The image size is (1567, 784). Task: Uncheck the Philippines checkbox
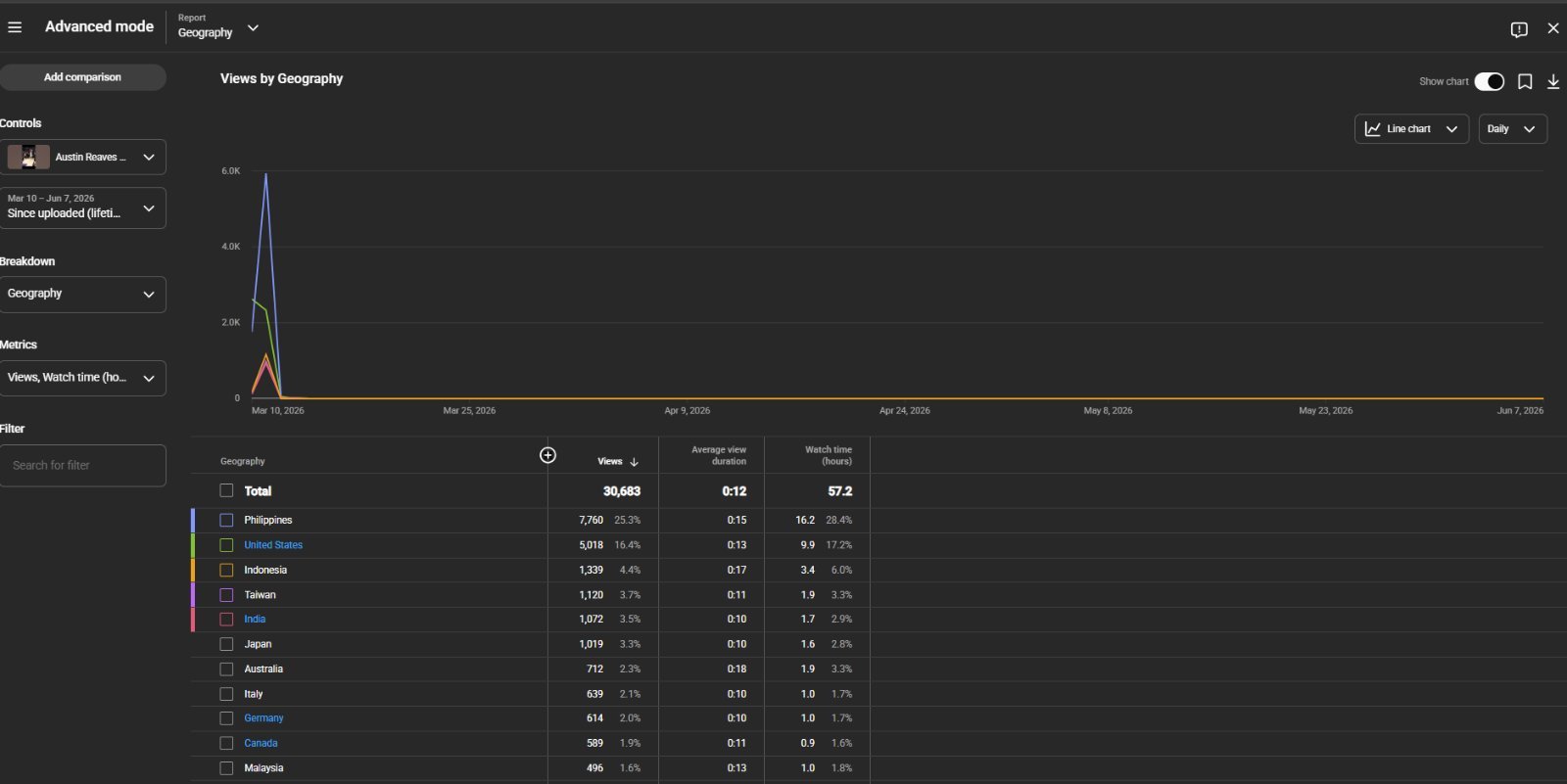click(x=226, y=520)
